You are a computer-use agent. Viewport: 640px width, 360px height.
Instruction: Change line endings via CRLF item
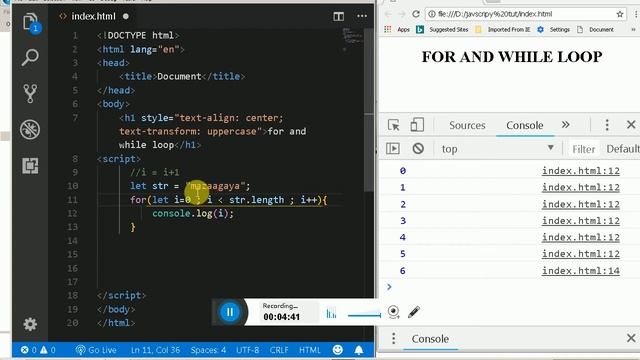(x=279, y=350)
